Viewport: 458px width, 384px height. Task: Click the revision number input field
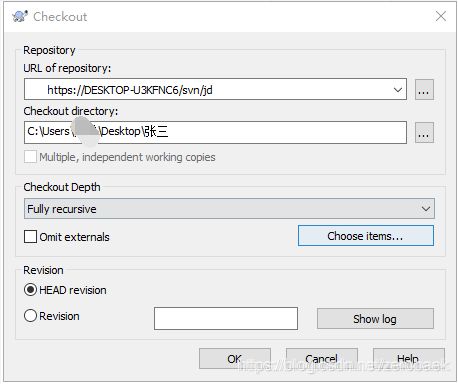coord(226,318)
